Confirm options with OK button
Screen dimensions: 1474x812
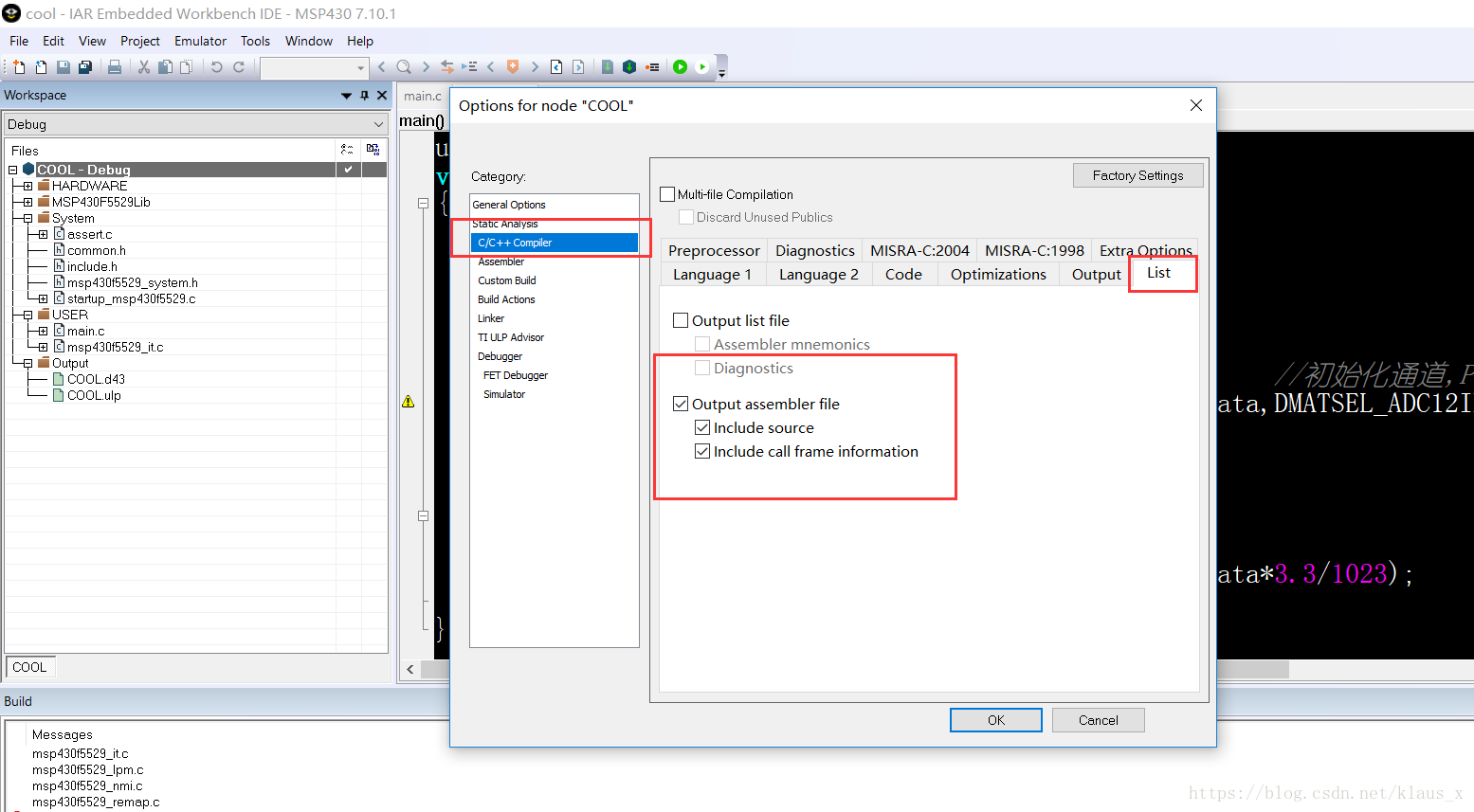pyautogui.click(x=995, y=720)
